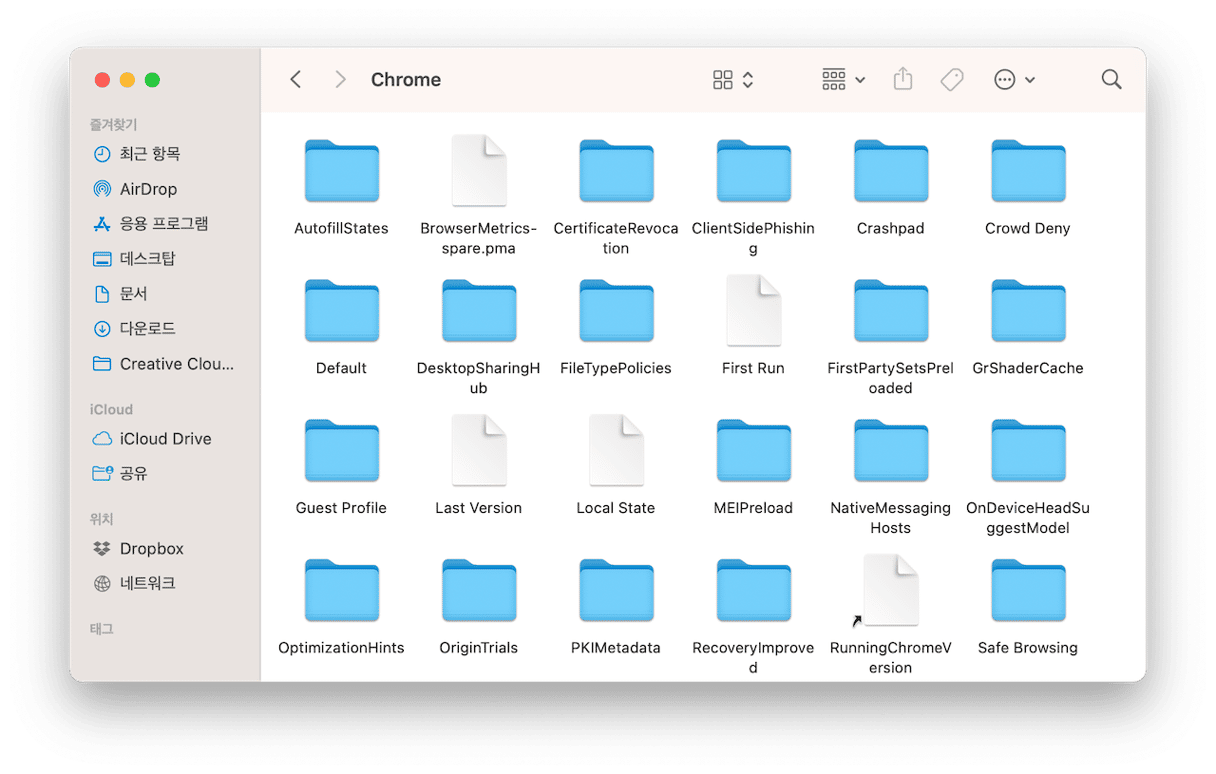1216x774 pixels.
Task: Open the more actions ellipsis menu
Action: [x=1014, y=80]
